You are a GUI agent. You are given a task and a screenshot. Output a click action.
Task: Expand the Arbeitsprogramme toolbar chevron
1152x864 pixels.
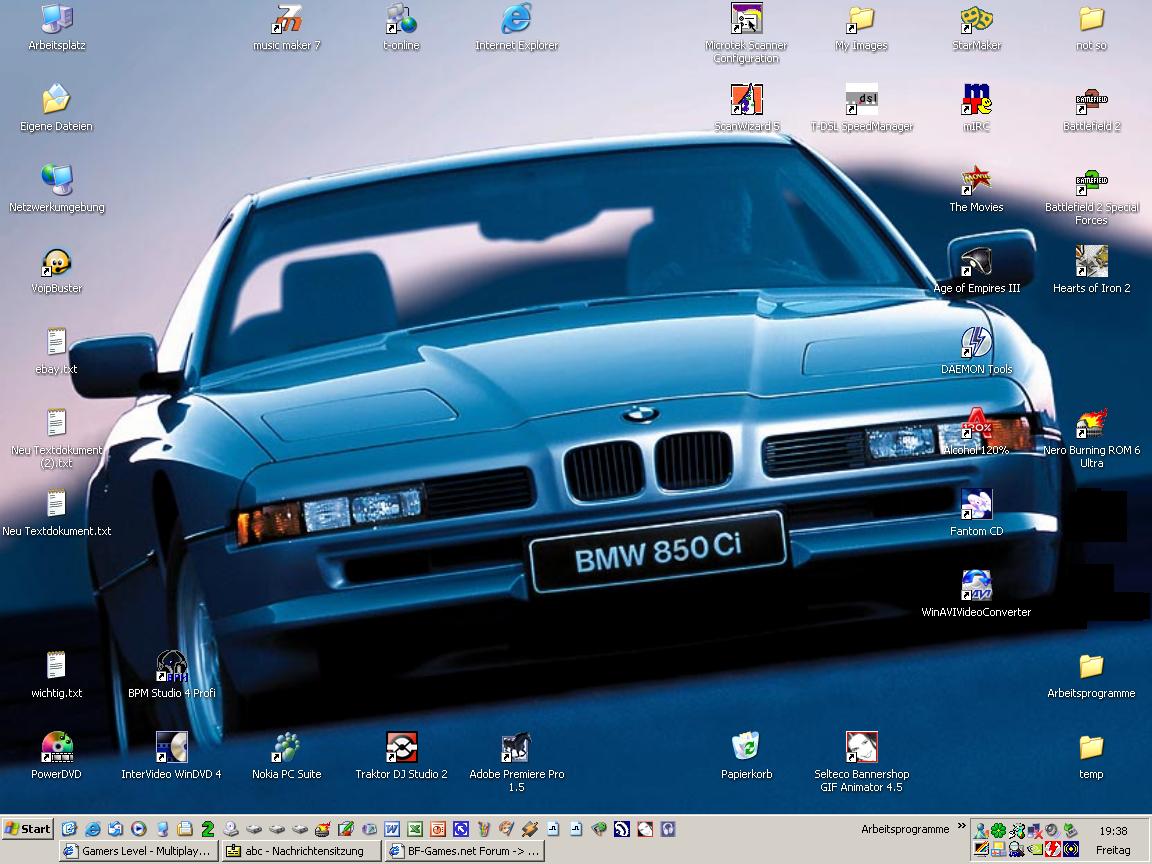[962, 827]
